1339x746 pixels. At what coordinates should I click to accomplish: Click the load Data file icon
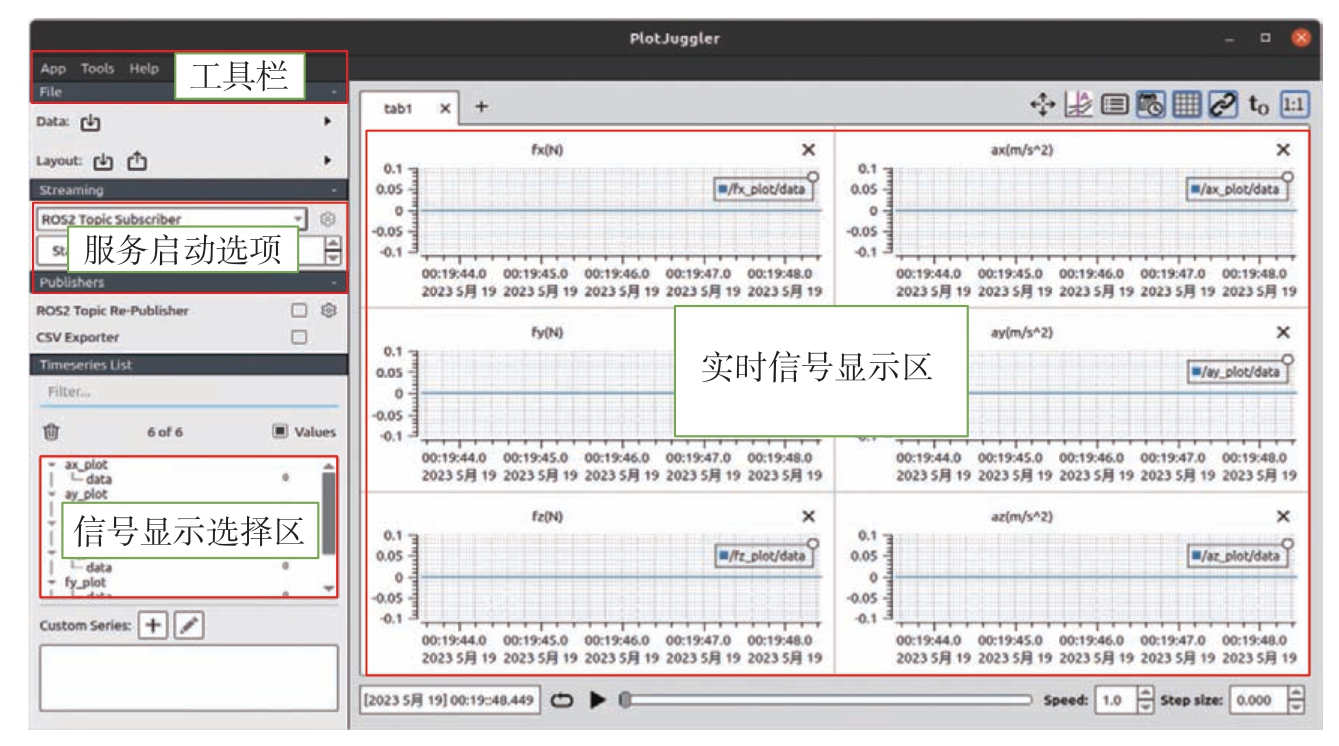[91, 122]
